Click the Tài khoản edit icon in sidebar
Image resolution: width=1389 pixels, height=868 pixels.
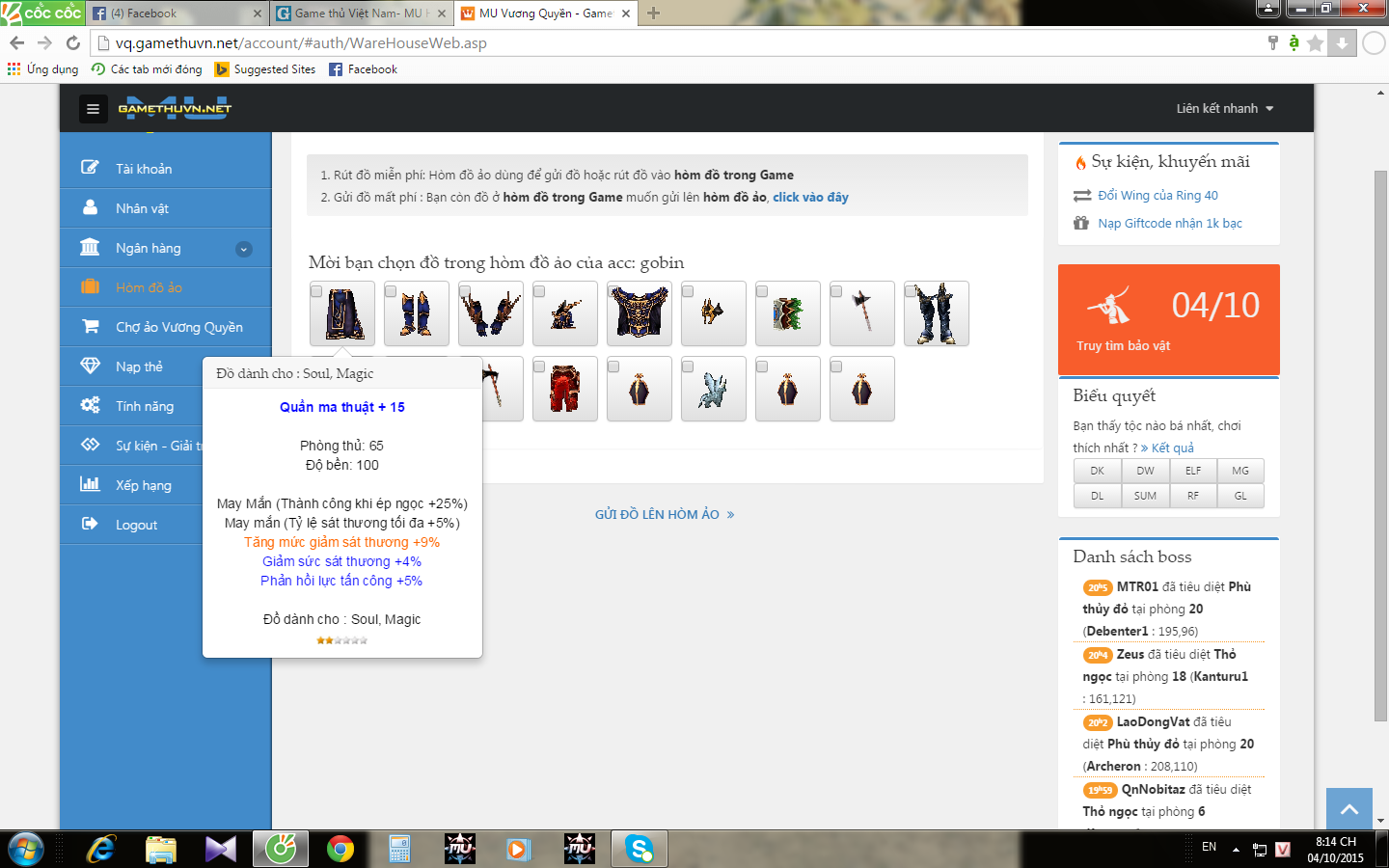[x=90, y=168]
